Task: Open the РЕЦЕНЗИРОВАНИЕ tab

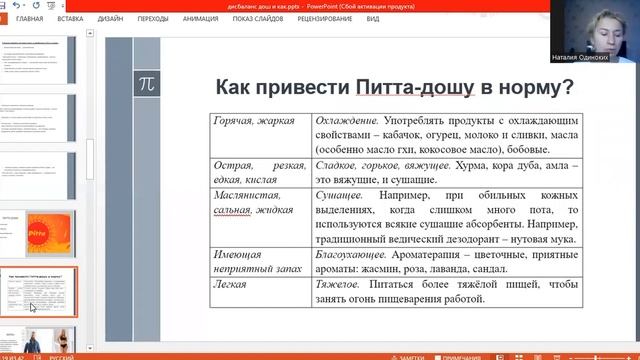Action: click(x=324, y=19)
